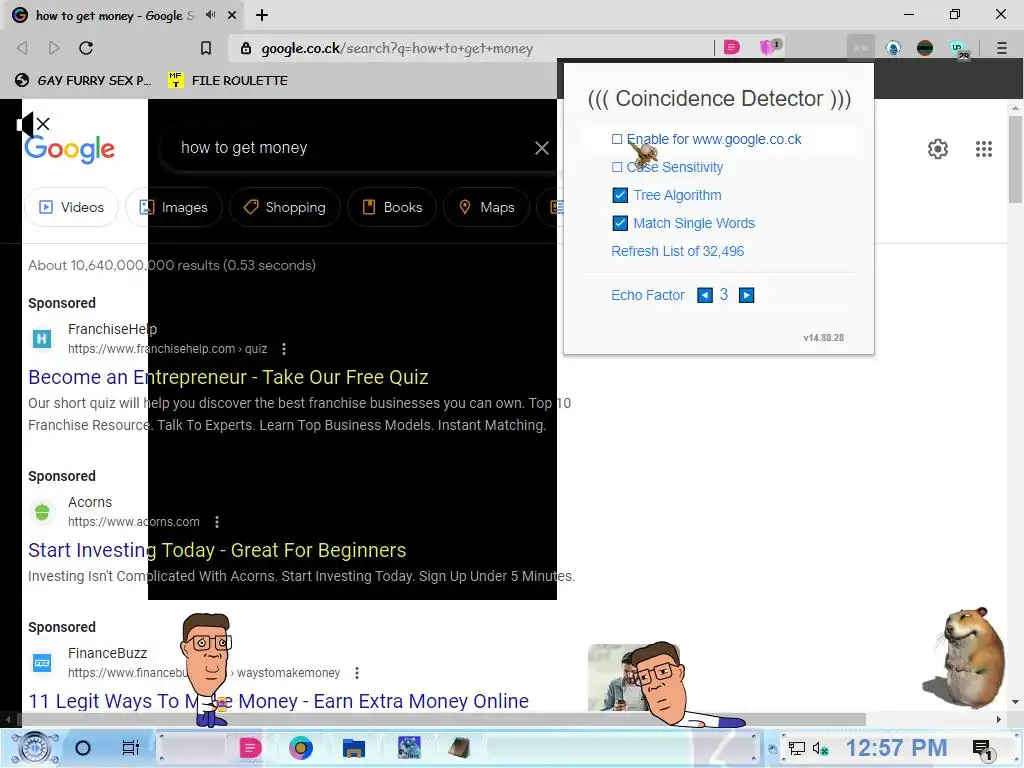This screenshot has width=1024, height=768.
Task: Open the colorful ring browser icon on taskbar
Action: coord(301,748)
